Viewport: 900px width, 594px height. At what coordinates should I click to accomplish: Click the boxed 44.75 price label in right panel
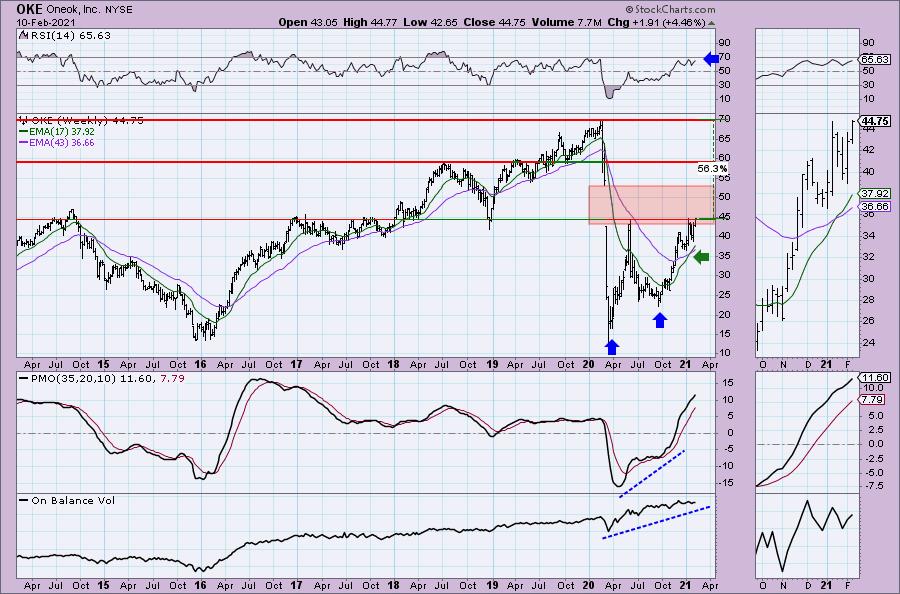coord(875,121)
